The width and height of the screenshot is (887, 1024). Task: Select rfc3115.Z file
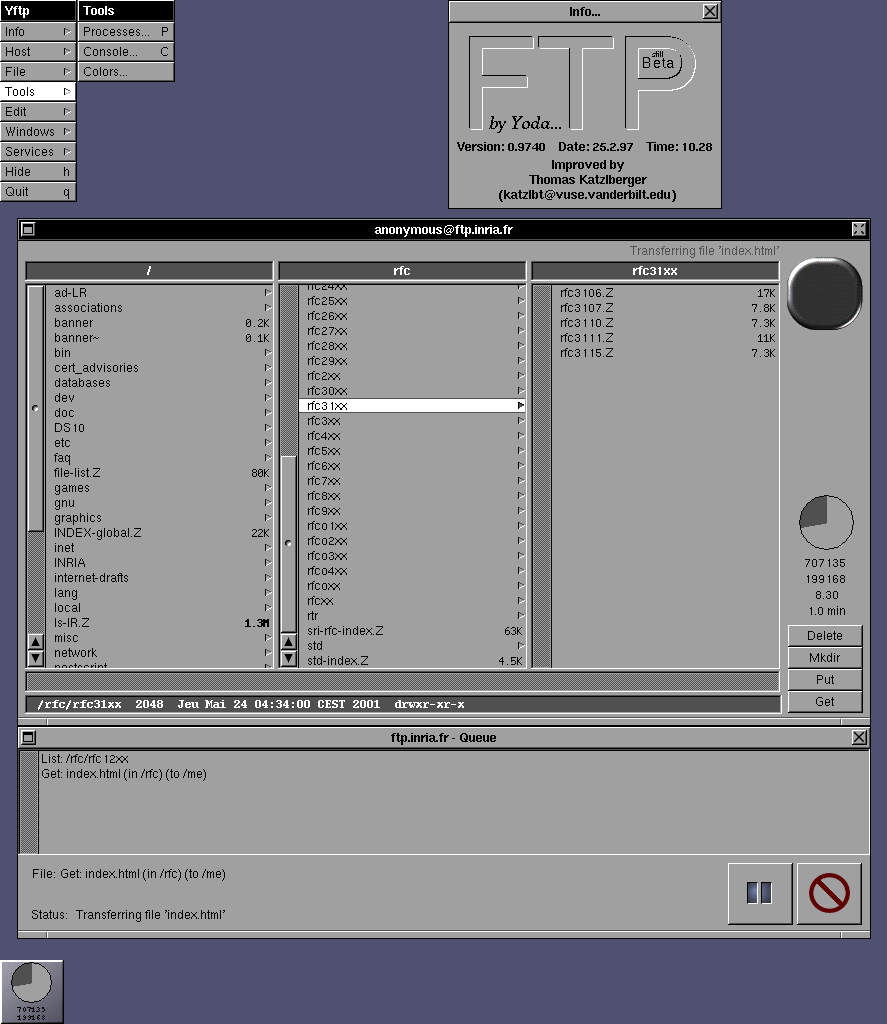click(666, 353)
